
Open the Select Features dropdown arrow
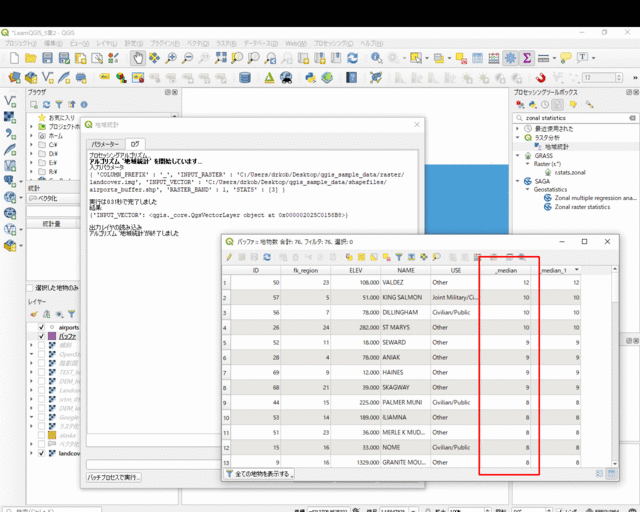tap(427, 58)
